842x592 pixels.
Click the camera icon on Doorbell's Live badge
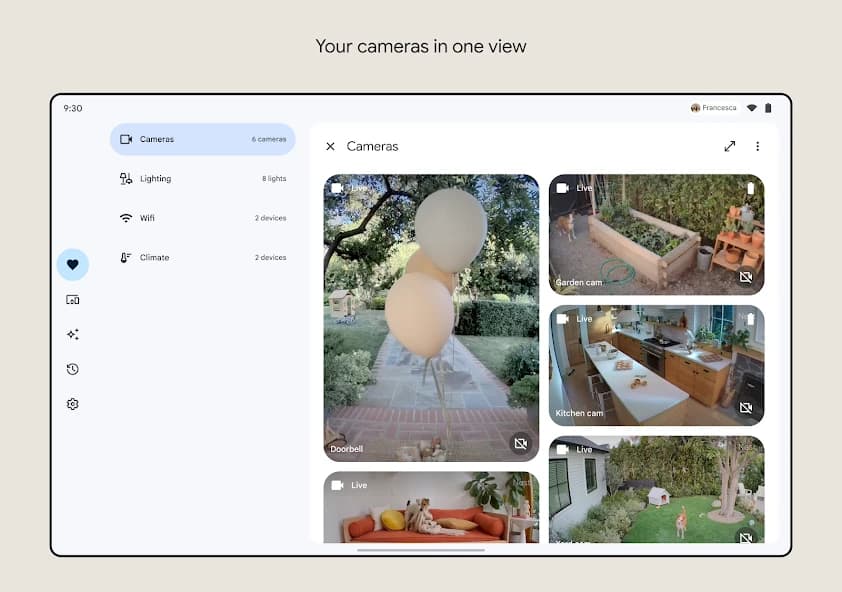(338, 187)
